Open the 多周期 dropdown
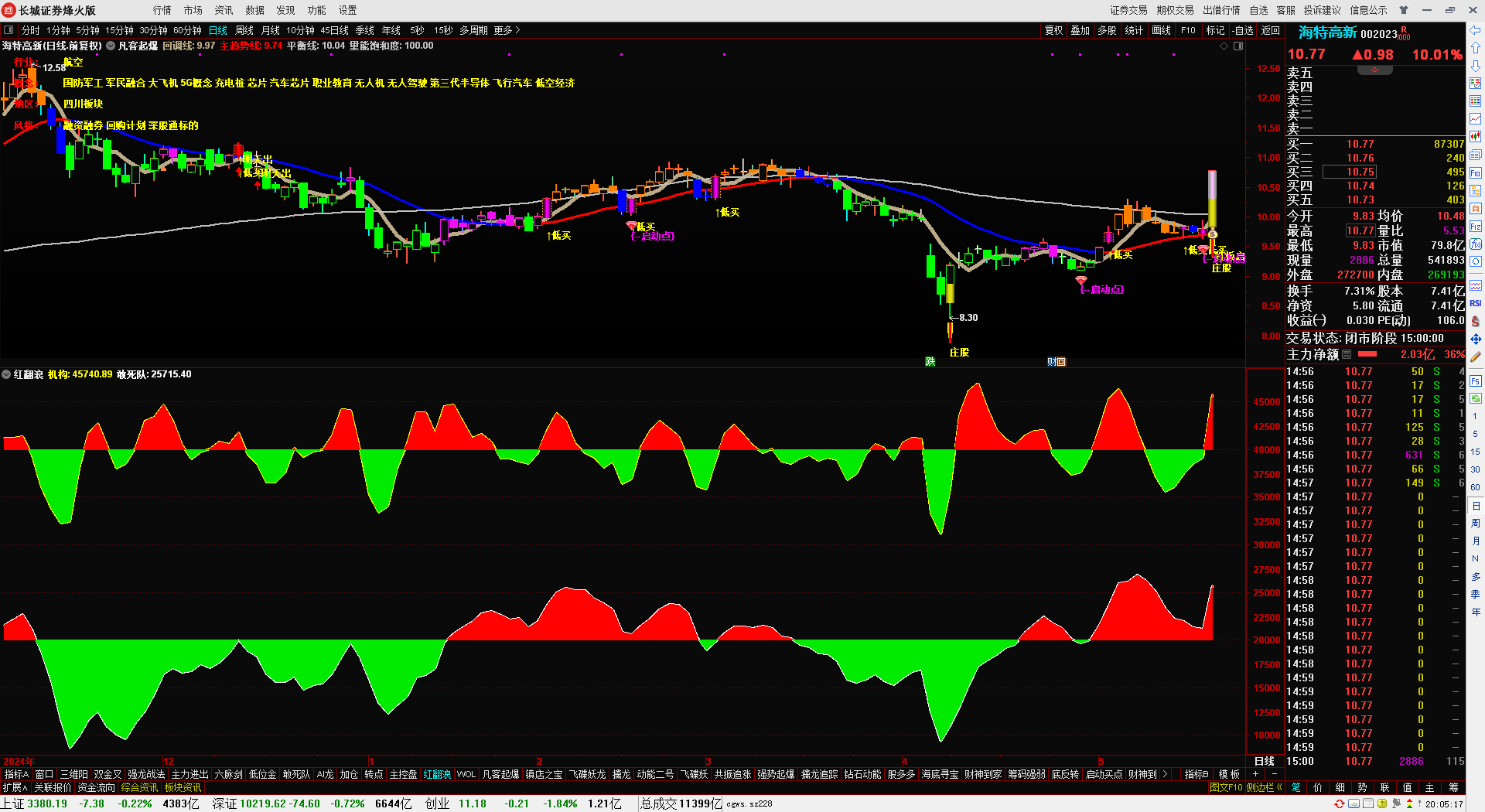 pyautogui.click(x=473, y=30)
